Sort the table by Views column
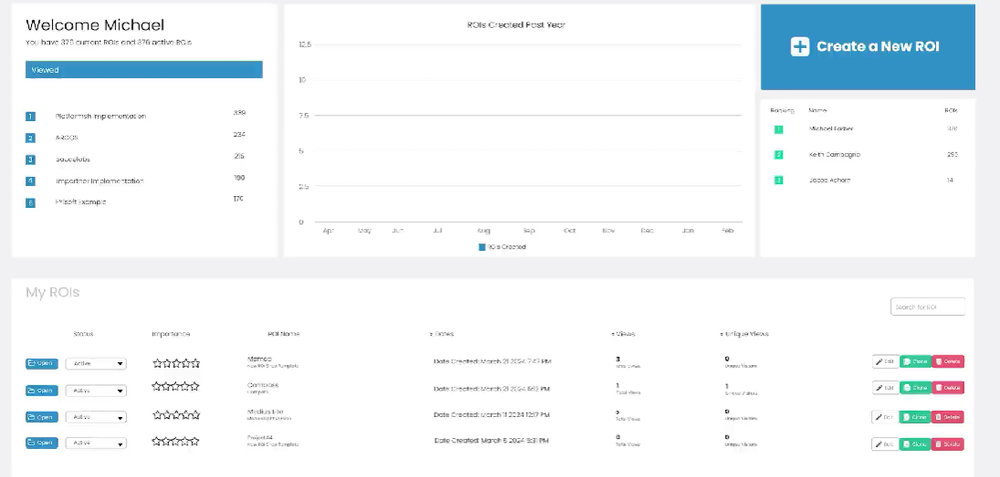Viewport: 1000px width, 477px height. 623,334
